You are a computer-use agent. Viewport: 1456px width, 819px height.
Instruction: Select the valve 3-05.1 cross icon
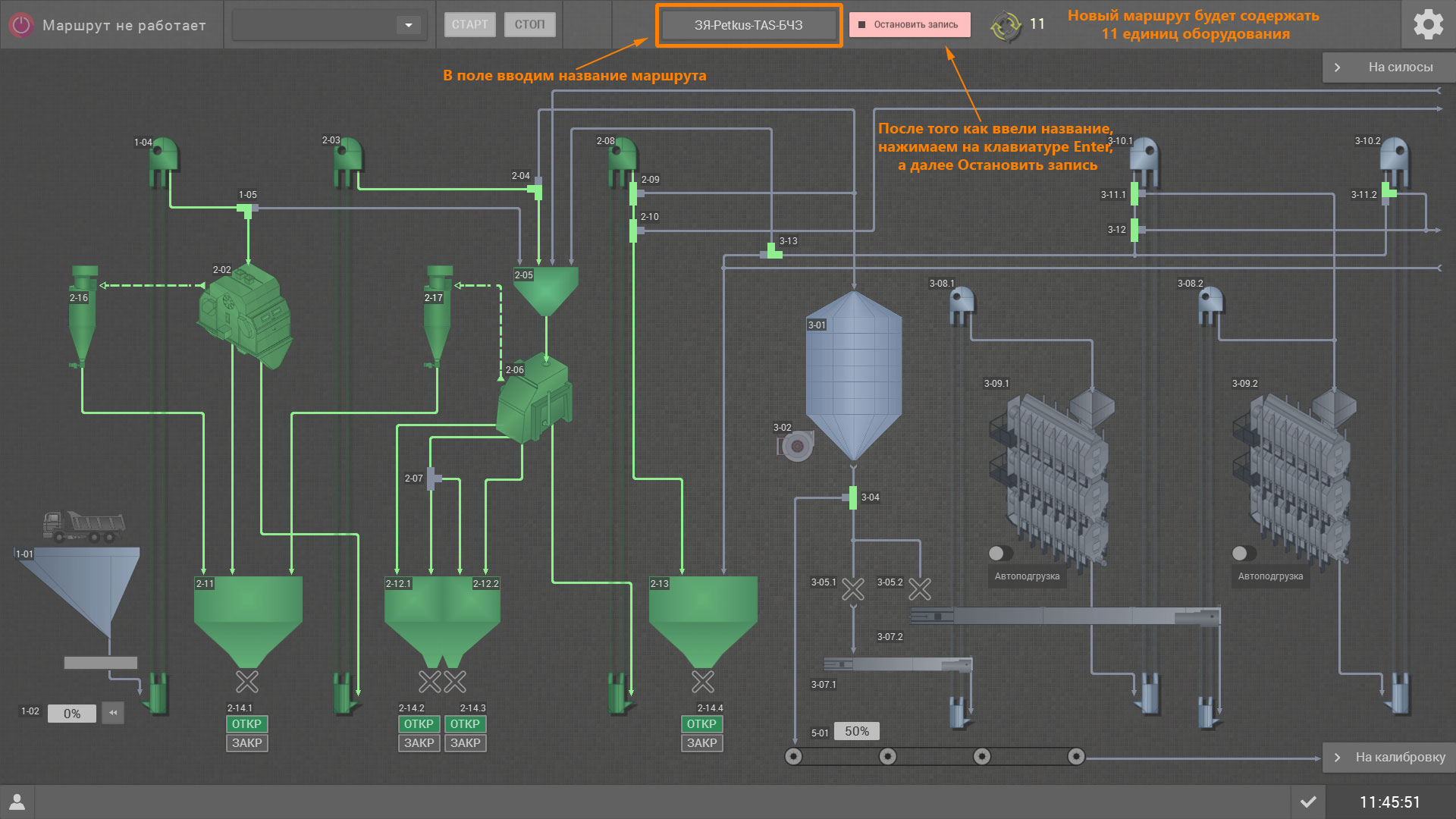[x=853, y=589]
